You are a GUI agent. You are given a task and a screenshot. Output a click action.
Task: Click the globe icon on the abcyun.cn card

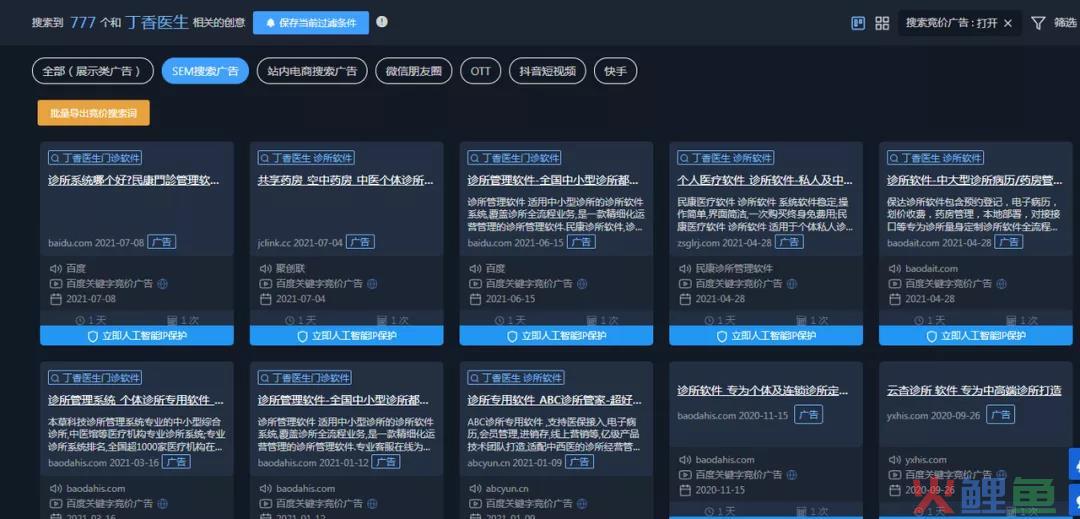pos(582,503)
